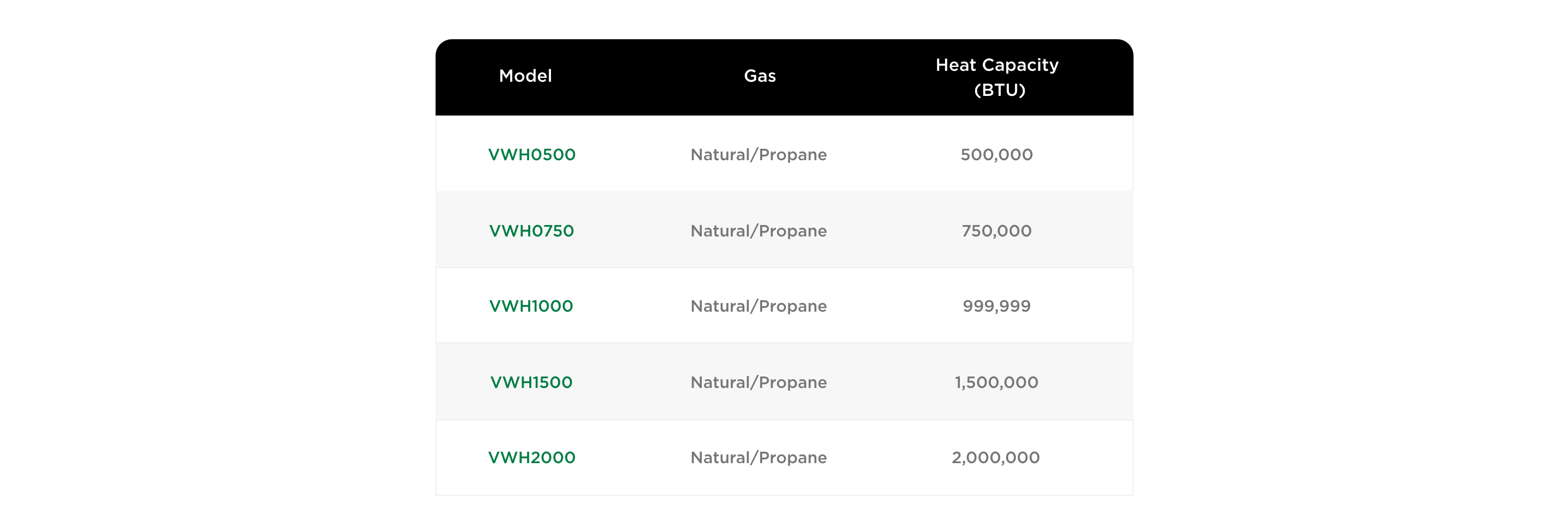Select the 500,000 heat capacity cell
Screen dimensions: 1568x510
point(996,154)
